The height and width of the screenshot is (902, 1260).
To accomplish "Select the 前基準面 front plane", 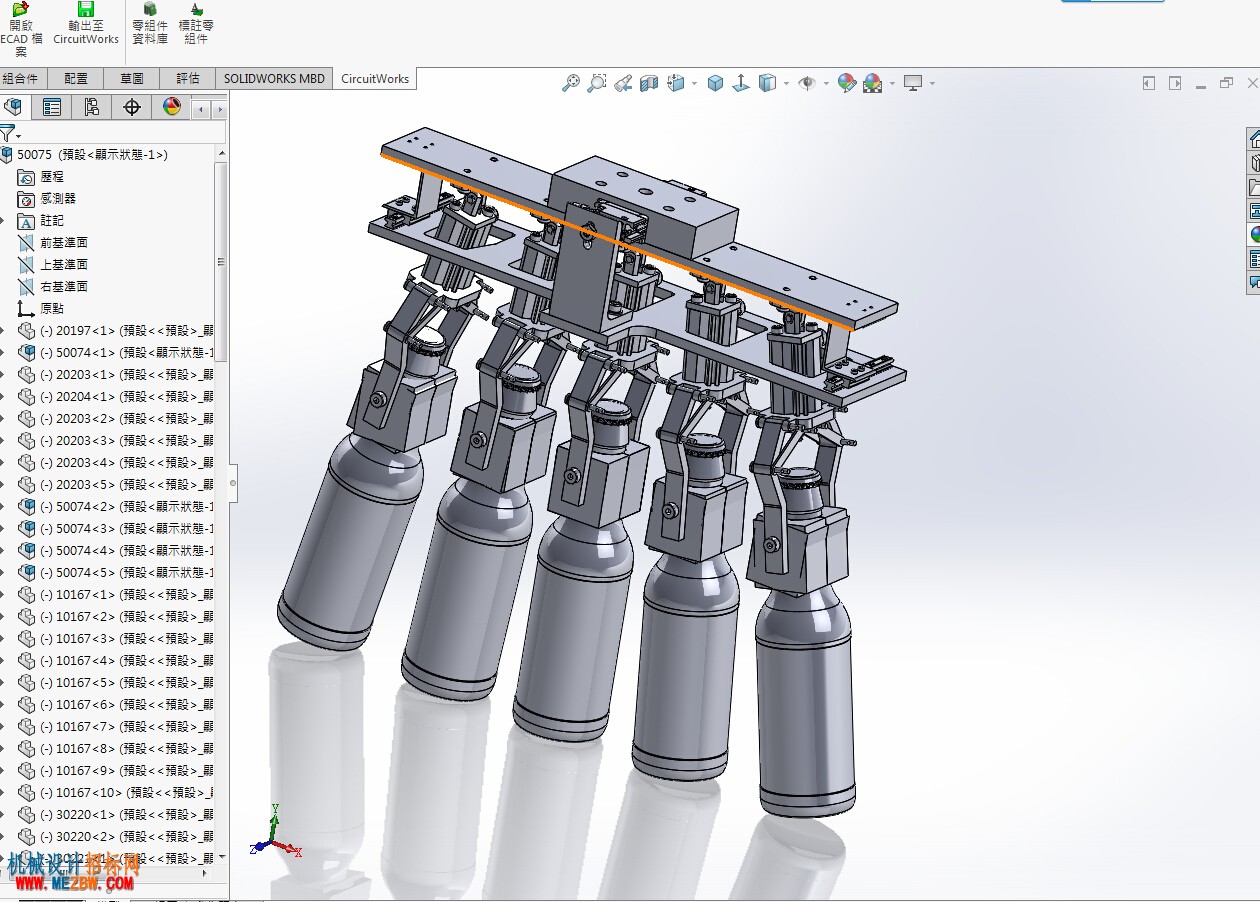I will pos(53,243).
